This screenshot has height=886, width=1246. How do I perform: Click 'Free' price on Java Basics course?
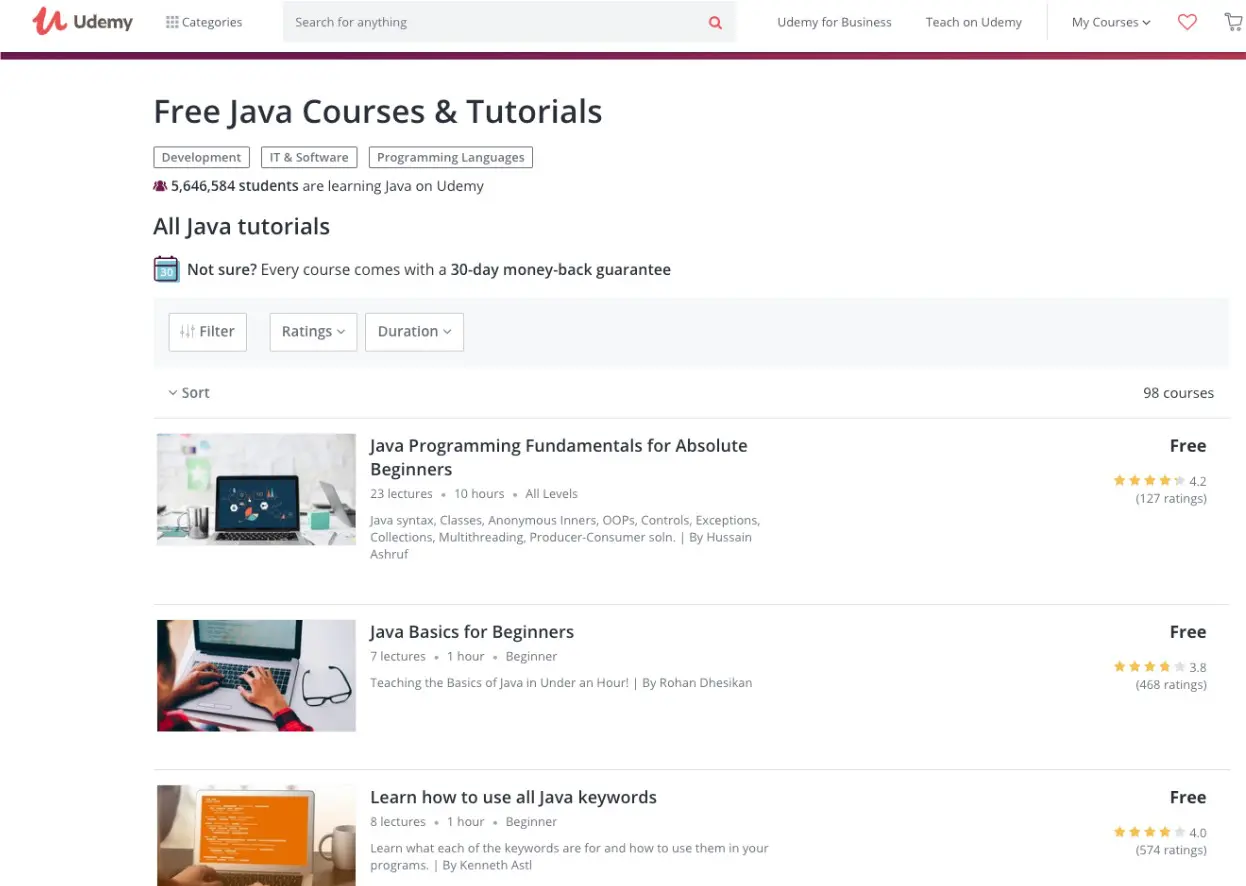click(x=1188, y=632)
